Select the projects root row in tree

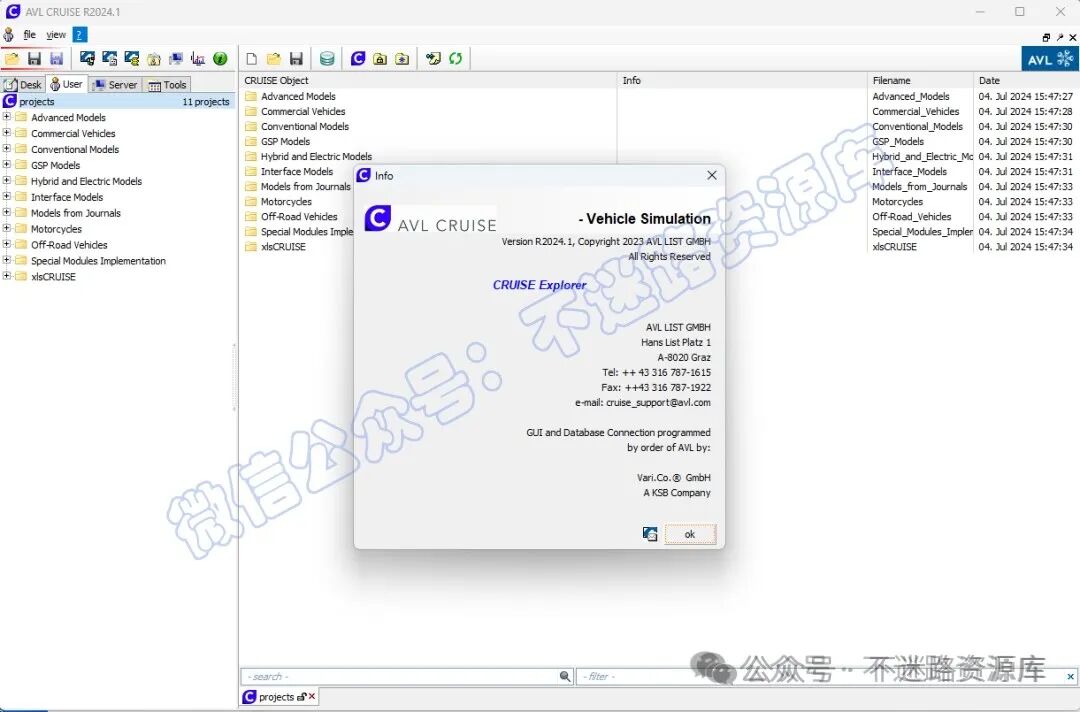click(118, 101)
